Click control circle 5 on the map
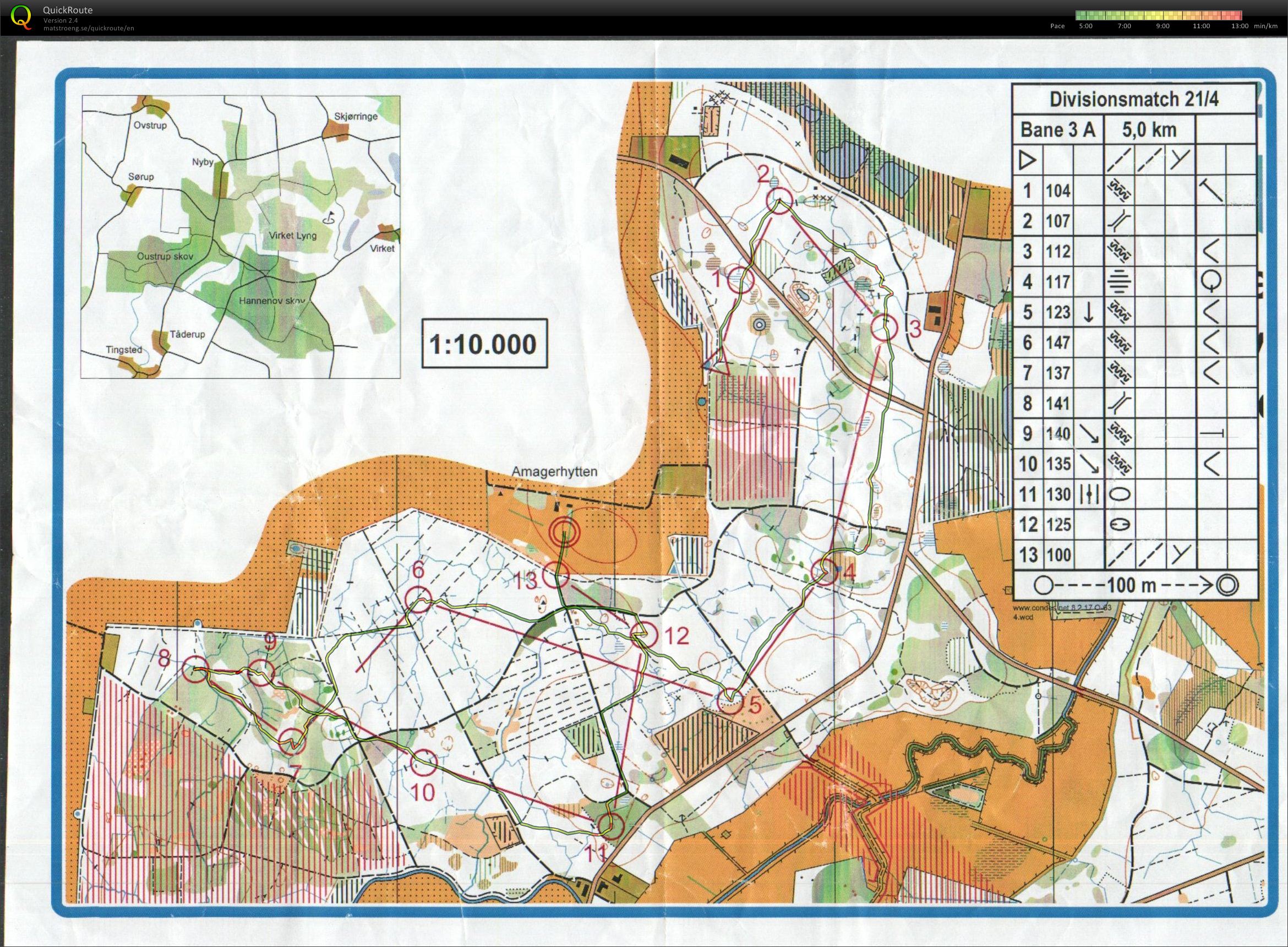The height and width of the screenshot is (947, 1288). (x=730, y=701)
